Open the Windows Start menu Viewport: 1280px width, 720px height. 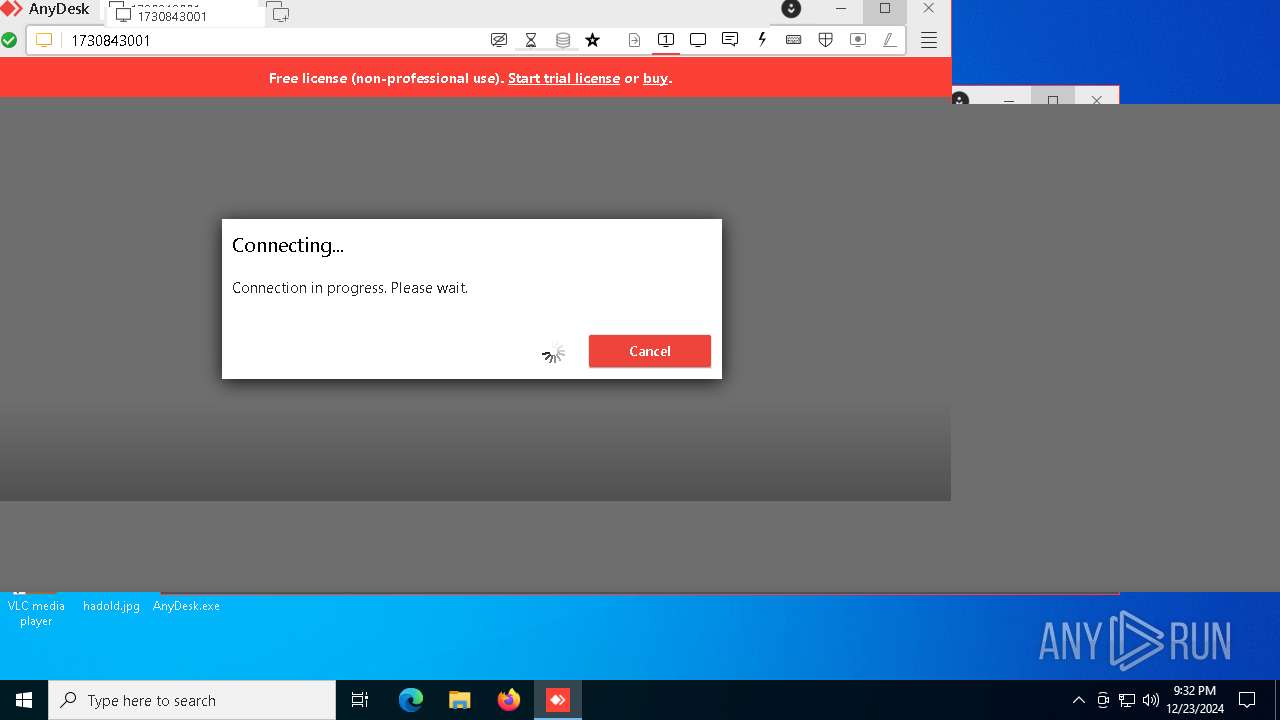[x=24, y=700]
